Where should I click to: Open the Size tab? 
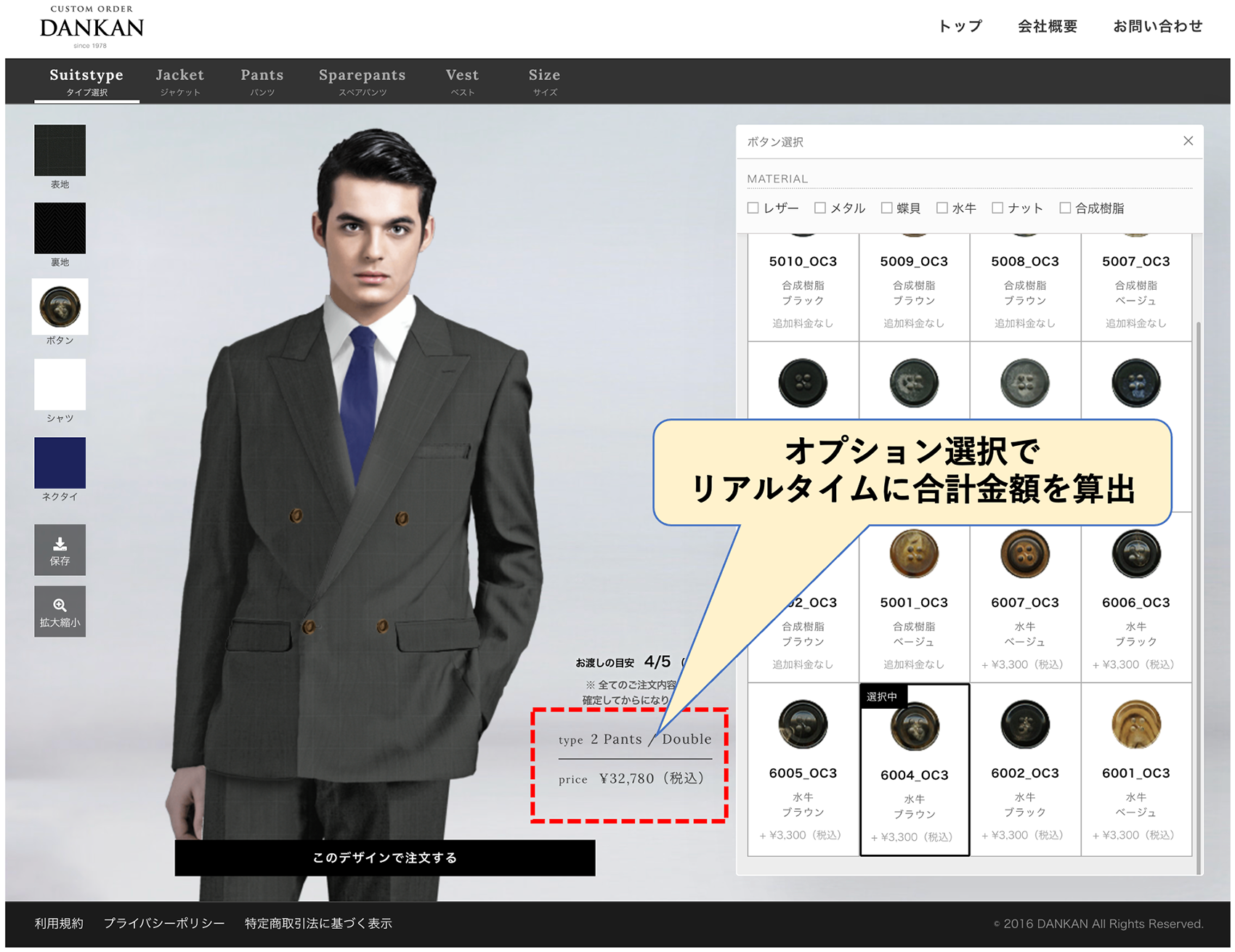[544, 81]
